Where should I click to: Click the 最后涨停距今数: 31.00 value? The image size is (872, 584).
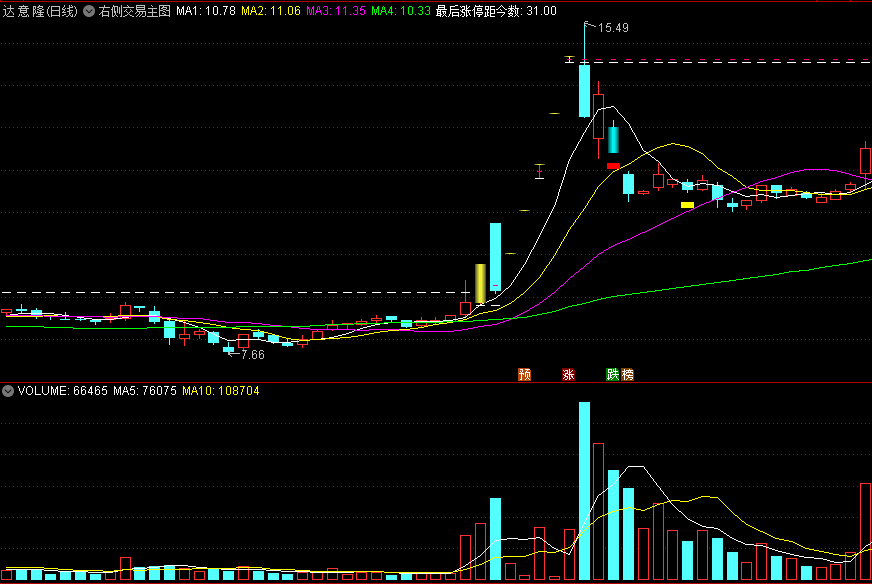click(496, 11)
